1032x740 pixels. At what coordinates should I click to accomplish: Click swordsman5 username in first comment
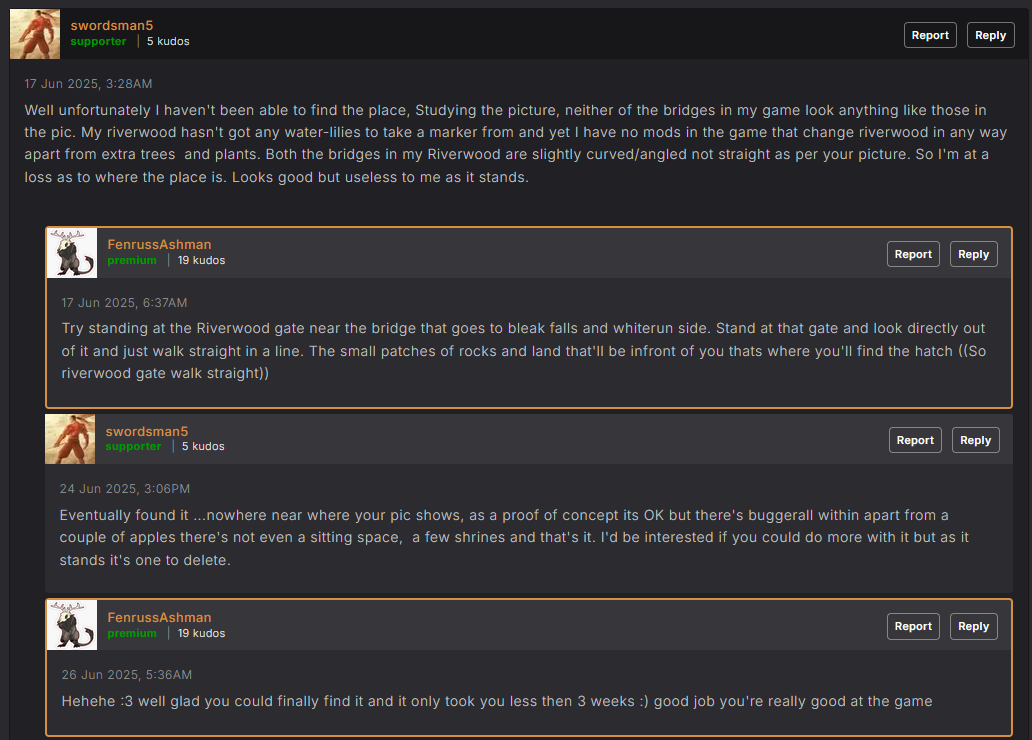pyautogui.click(x=112, y=26)
